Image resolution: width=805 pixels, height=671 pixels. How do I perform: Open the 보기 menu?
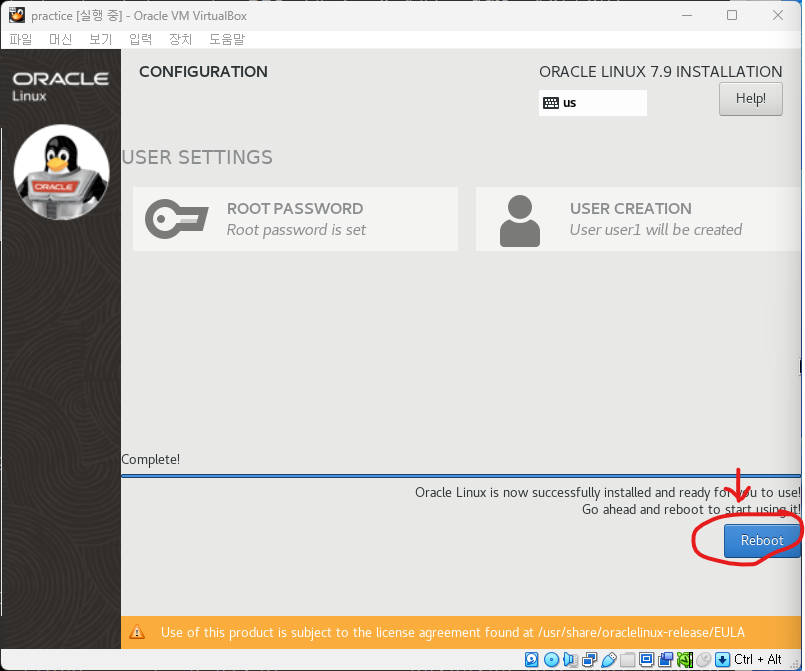(101, 40)
